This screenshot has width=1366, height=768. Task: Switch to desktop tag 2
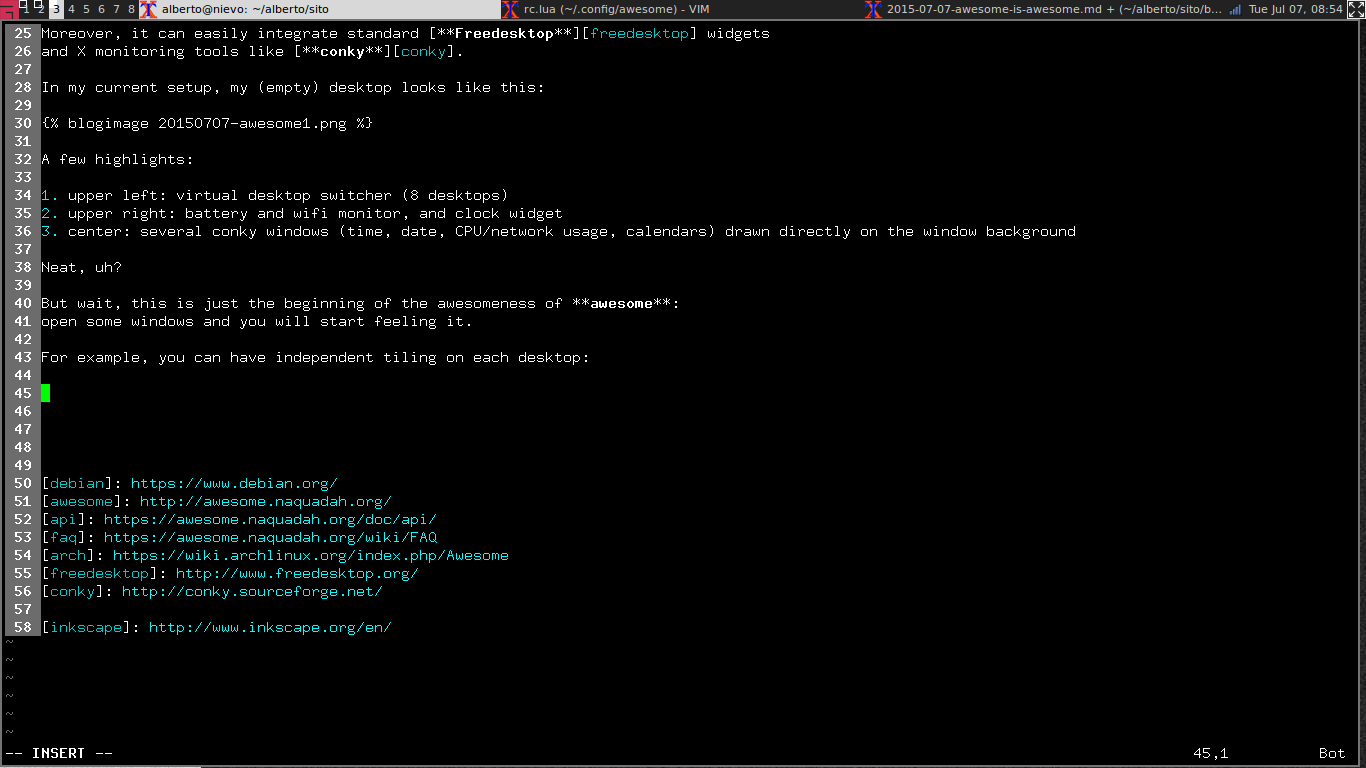tap(39, 9)
